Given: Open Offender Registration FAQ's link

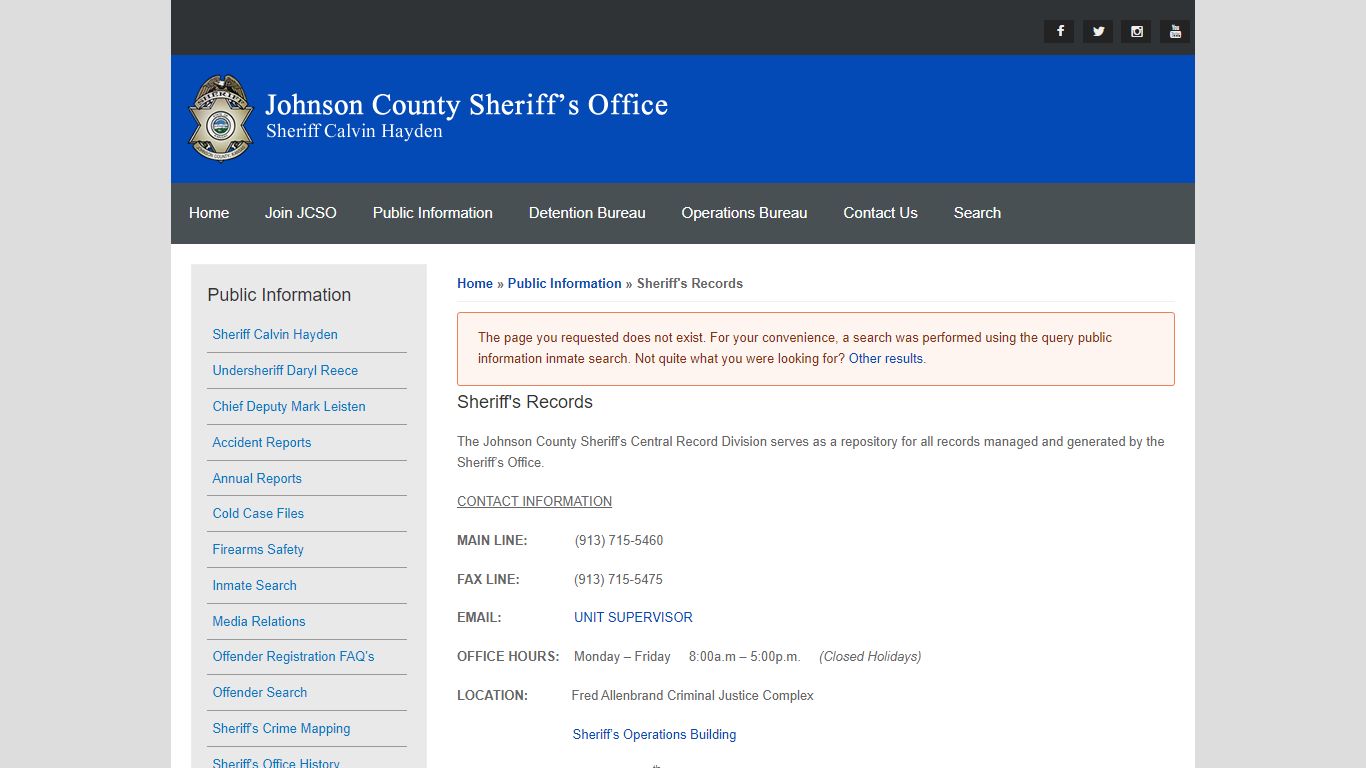Looking at the screenshot, I should (293, 656).
